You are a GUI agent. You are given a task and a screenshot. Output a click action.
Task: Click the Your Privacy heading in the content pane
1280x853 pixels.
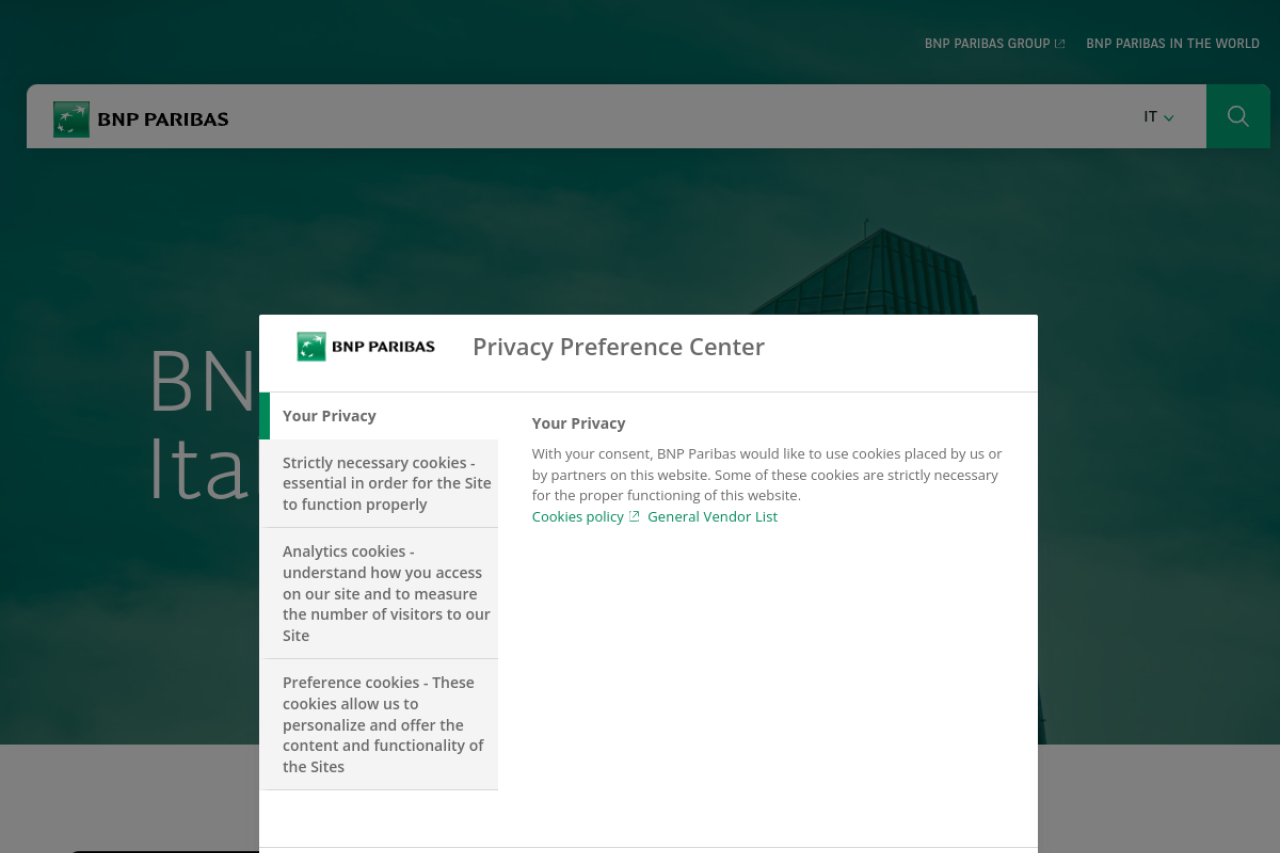(579, 423)
